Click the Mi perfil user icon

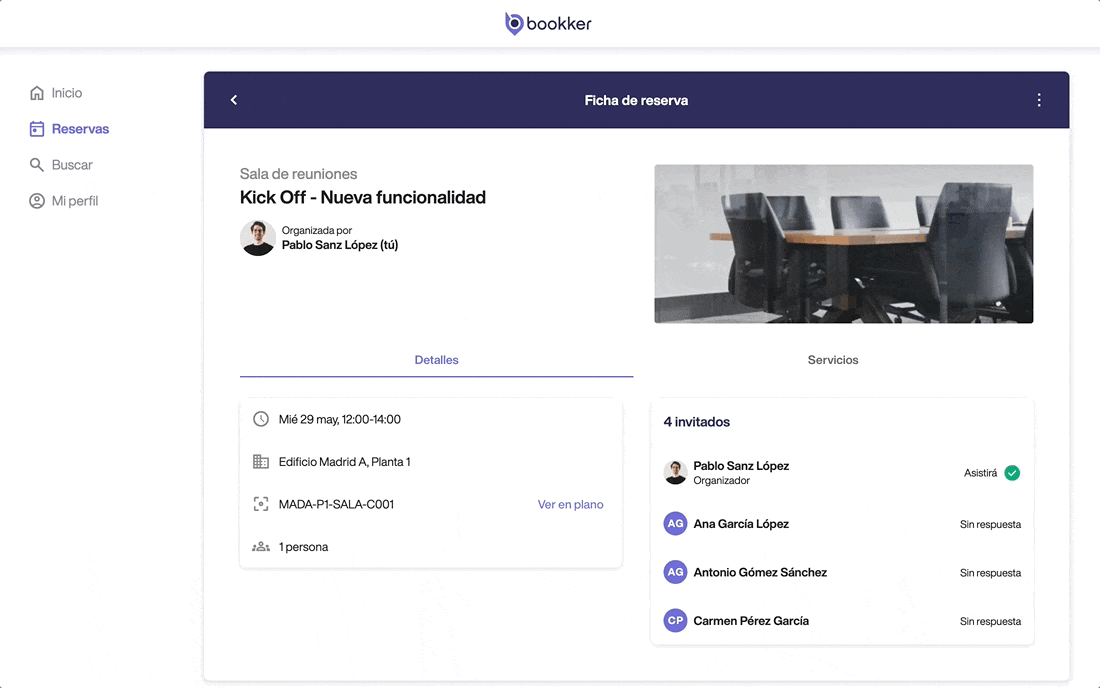(x=37, y=201)
